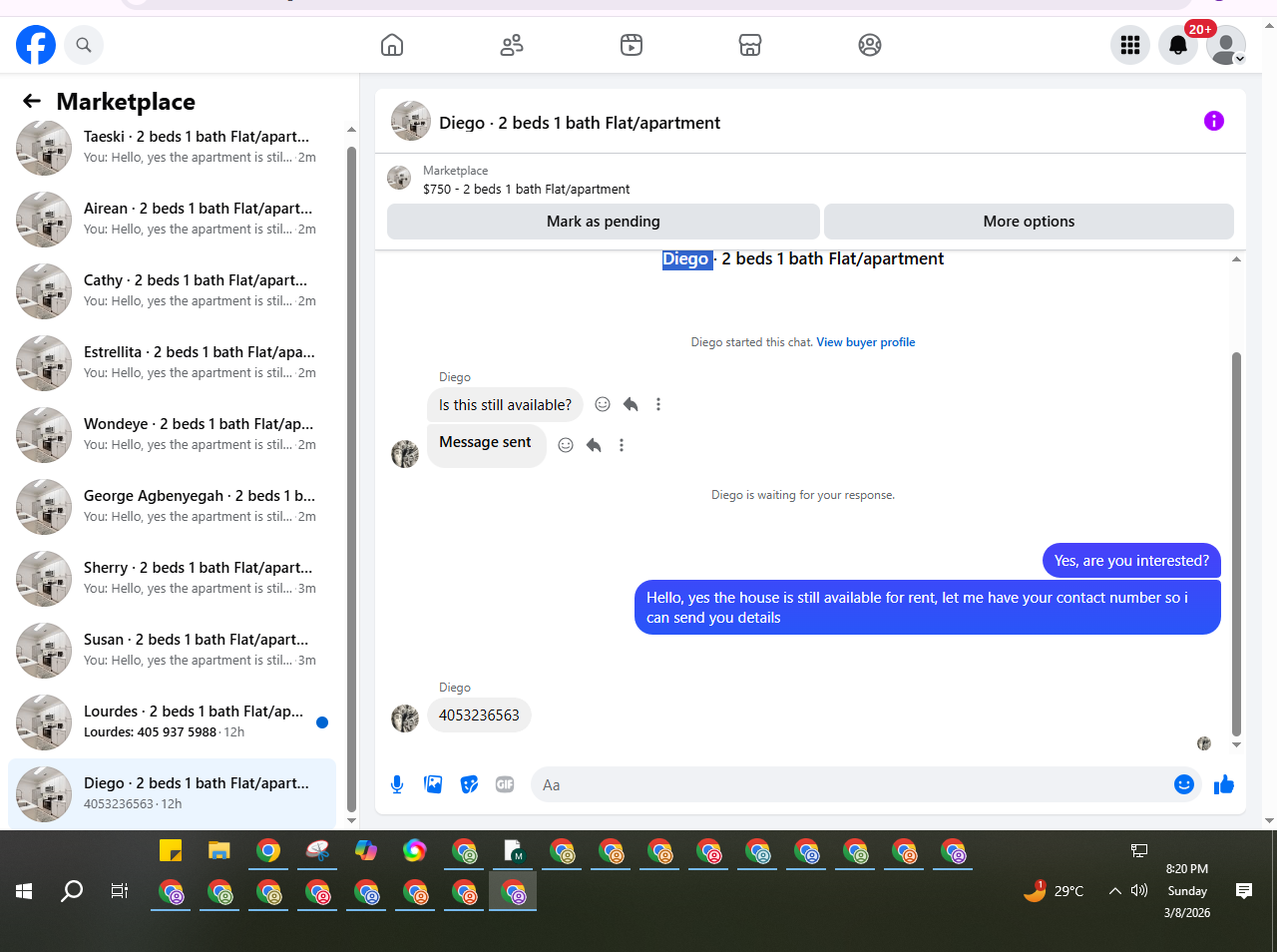This screenshot has height=952, width=1277.
Task: Open the Groups tab icon
Action: [x=870, y=45]
